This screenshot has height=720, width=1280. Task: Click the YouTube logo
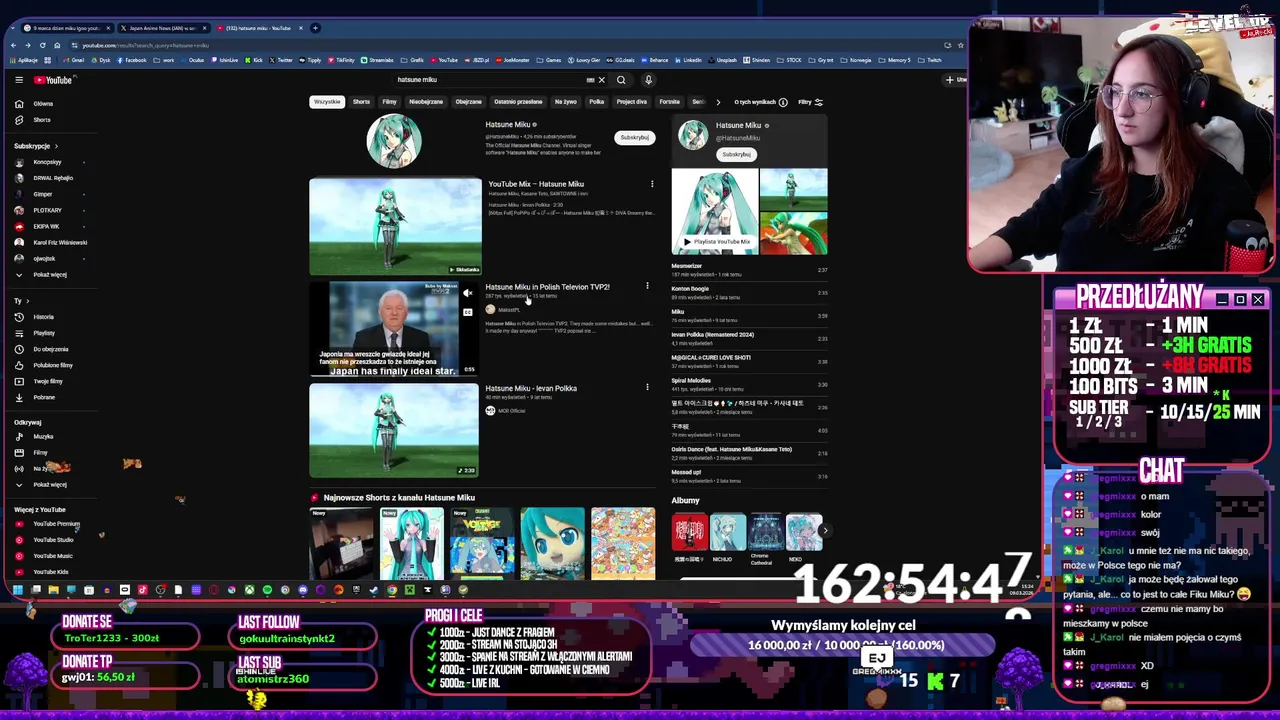pos(53,80)
